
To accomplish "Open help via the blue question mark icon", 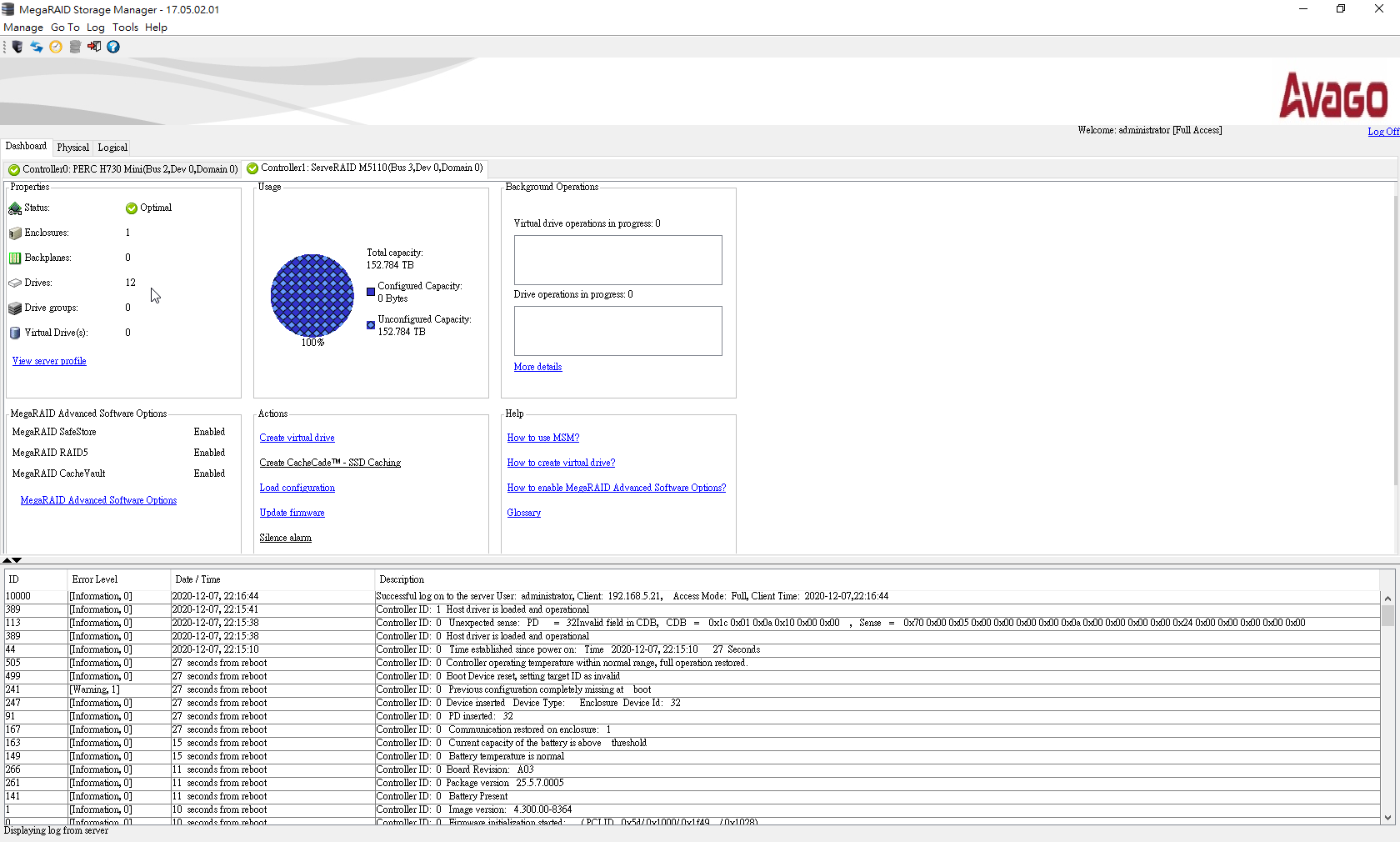I will coord(113,47).
